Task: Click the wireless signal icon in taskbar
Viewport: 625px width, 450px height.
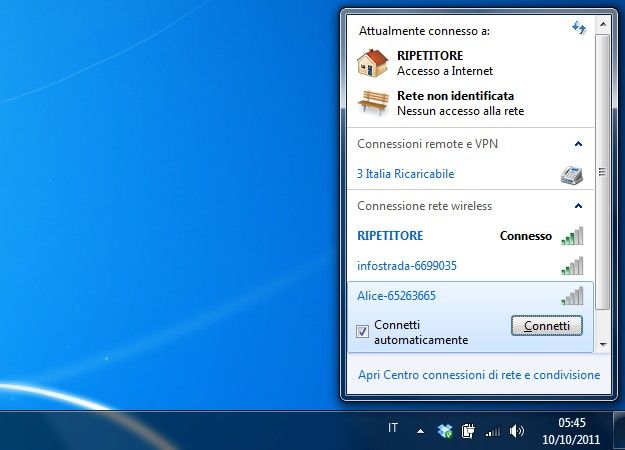Action: [493, 431]
